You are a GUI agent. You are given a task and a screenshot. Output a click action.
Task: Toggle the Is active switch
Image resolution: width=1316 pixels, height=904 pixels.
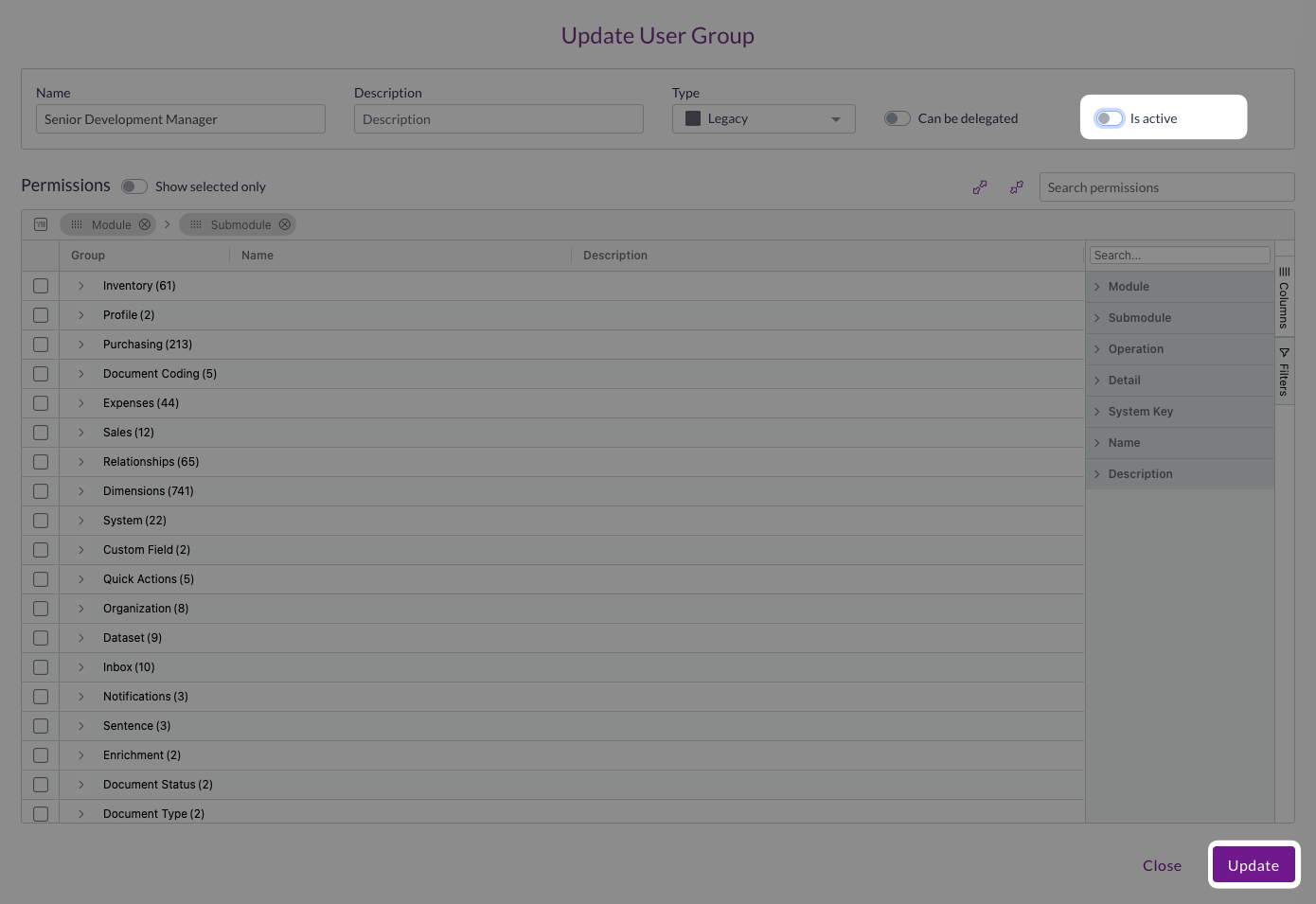pos(1110,118)
